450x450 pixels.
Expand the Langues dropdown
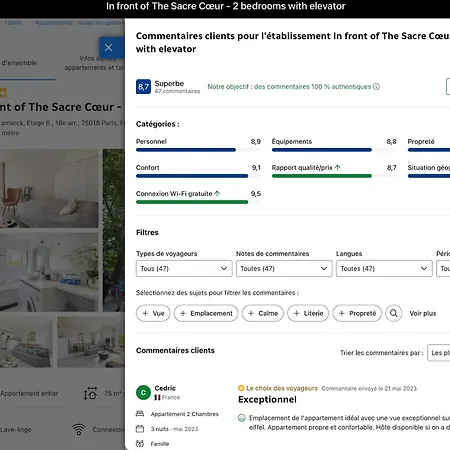384,269
